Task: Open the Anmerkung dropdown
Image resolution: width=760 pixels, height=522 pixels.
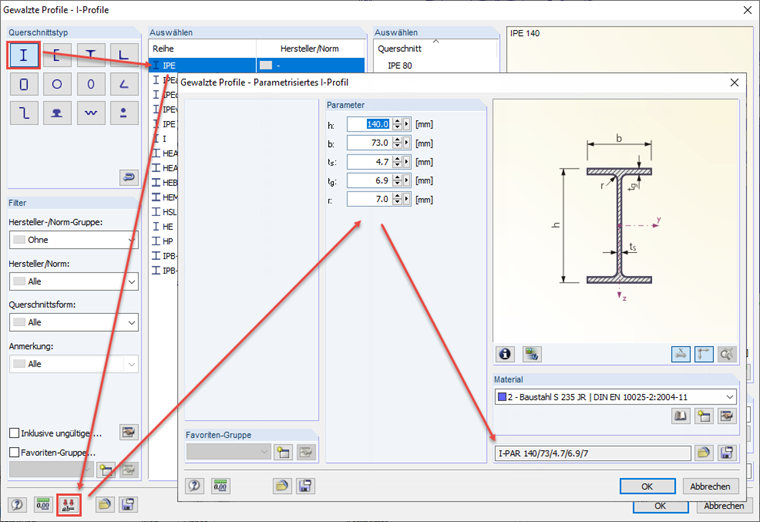Action: tap(74, 364)
